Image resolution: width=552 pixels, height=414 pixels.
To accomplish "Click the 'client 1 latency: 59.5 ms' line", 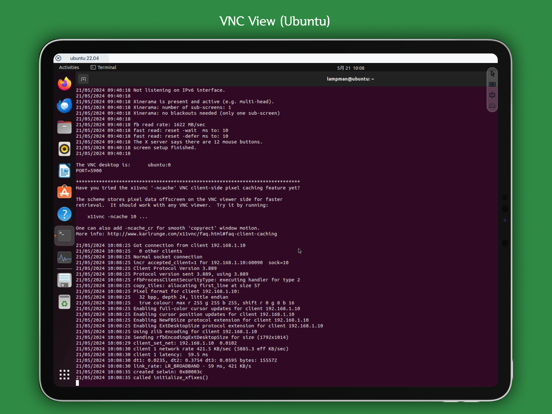I will [142, 355].
